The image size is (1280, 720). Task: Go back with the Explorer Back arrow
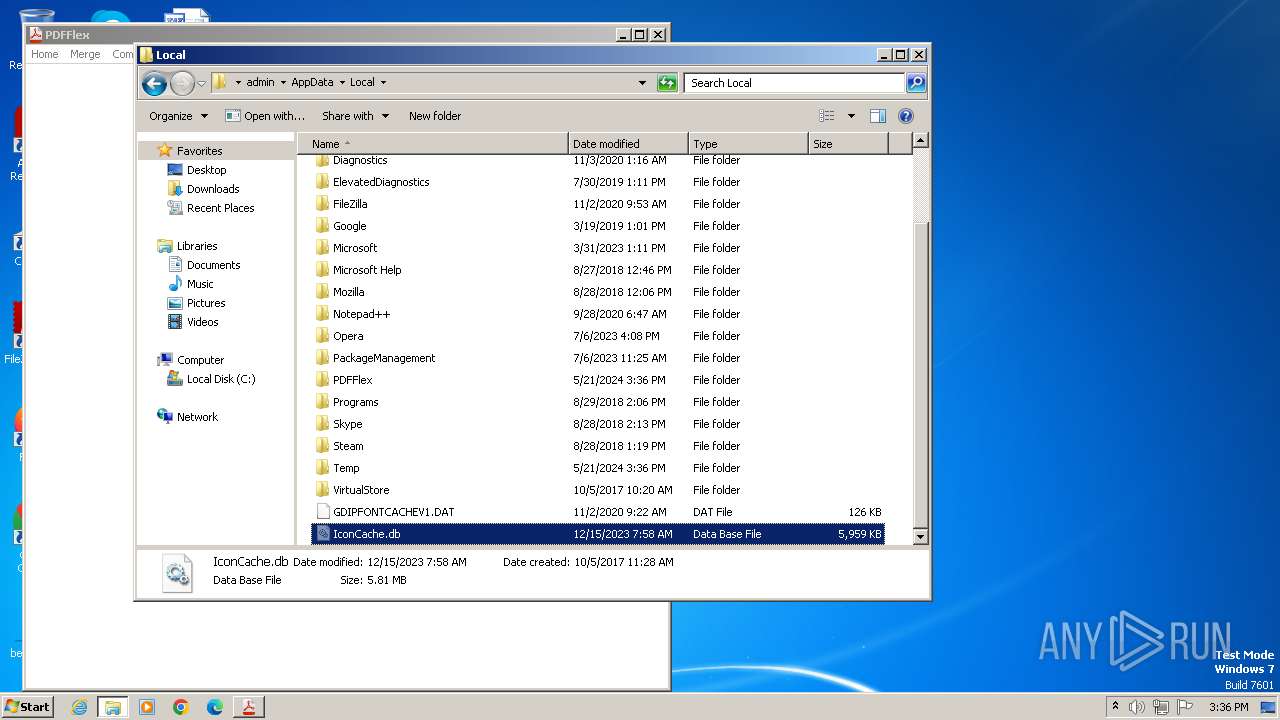click(154, 83)
